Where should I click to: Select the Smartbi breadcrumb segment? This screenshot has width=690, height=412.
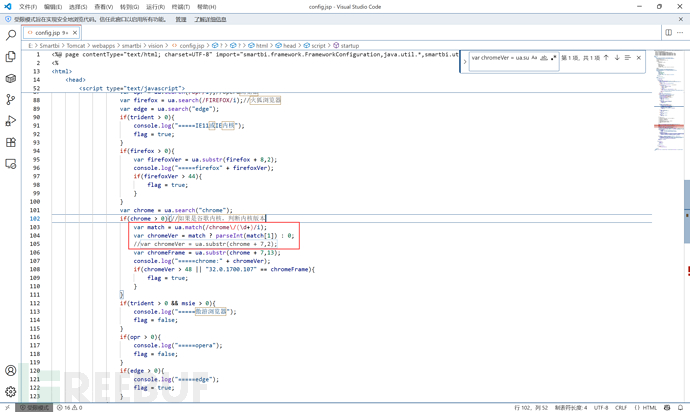coord(49,45)
